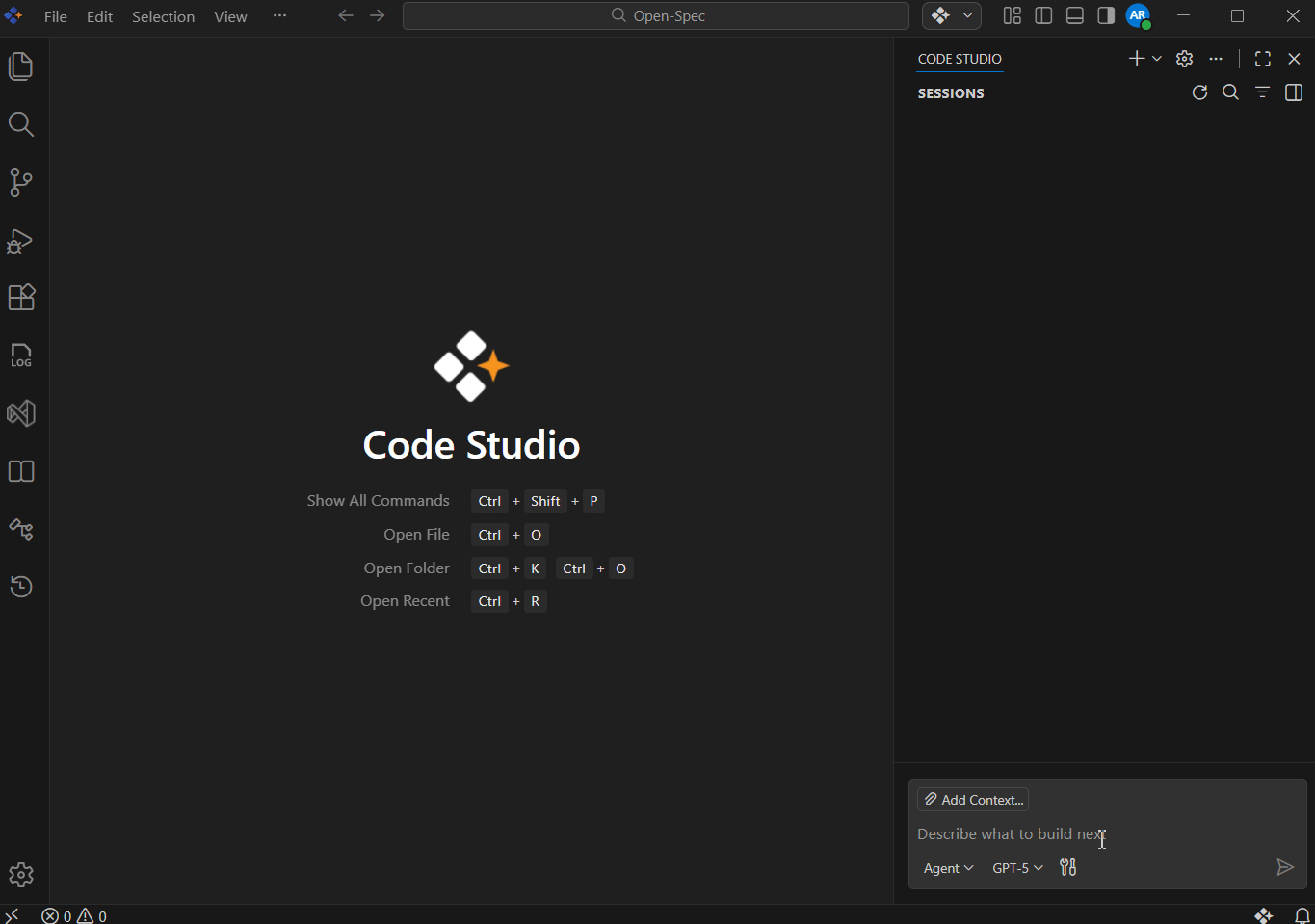This screenshot has width=1315, height=924.
Task: Open the Search view in activity bar
Action: coord(21,124)
